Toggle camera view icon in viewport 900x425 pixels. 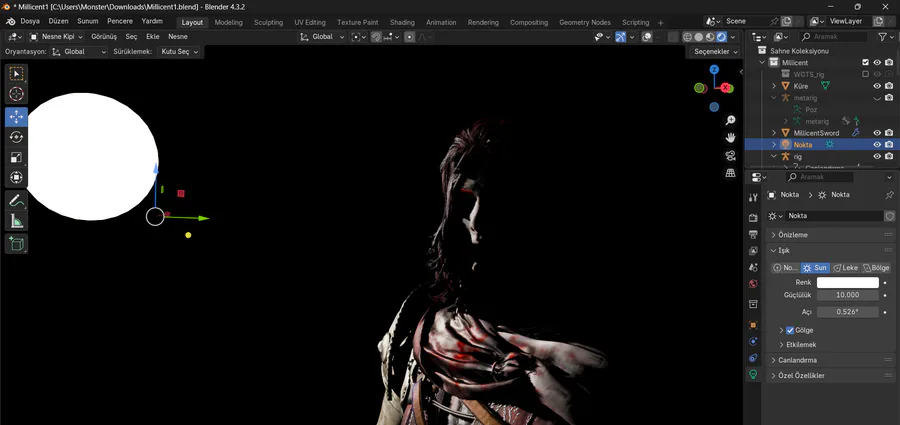[730, 156]
